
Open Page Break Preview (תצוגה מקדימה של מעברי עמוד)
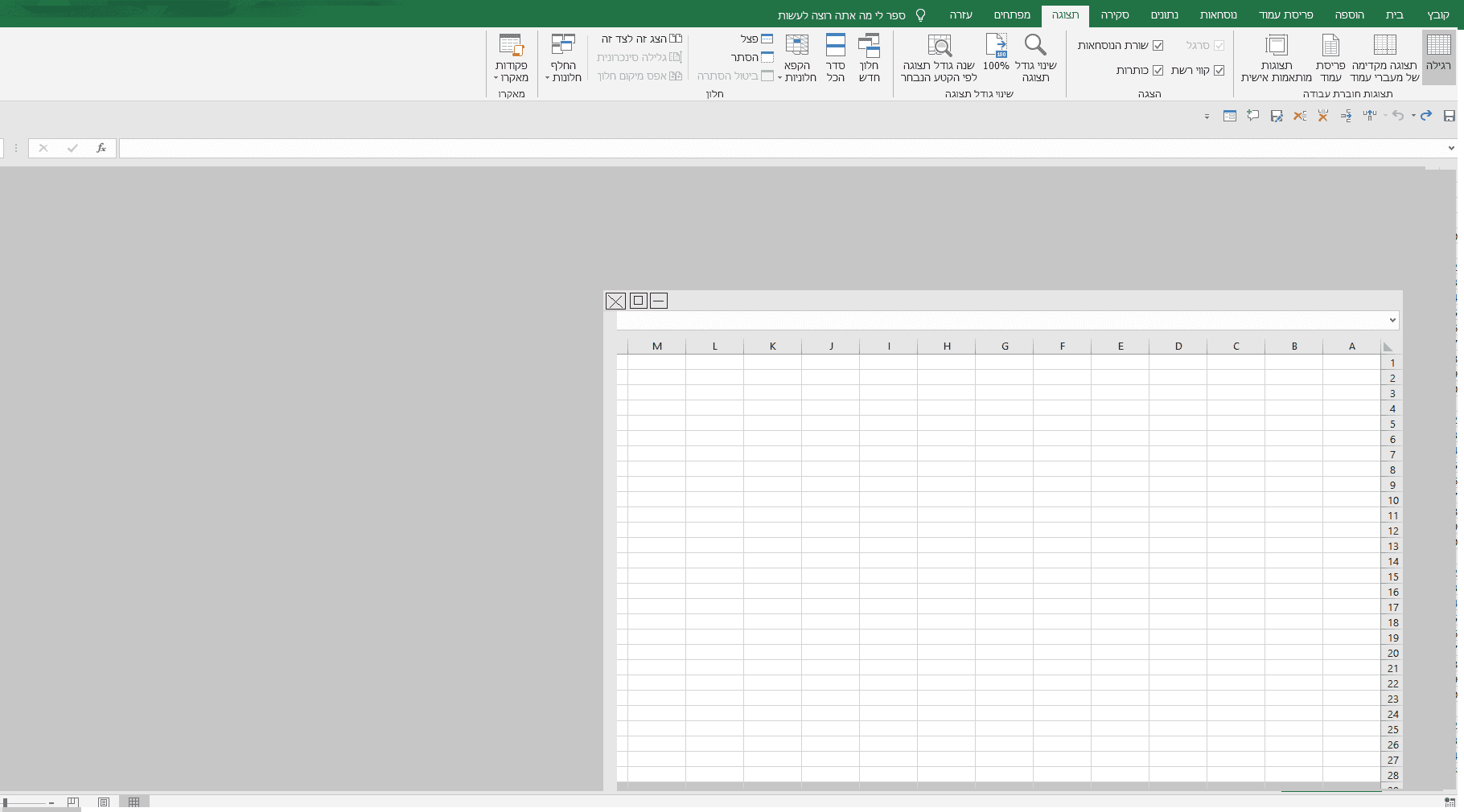1384,57
